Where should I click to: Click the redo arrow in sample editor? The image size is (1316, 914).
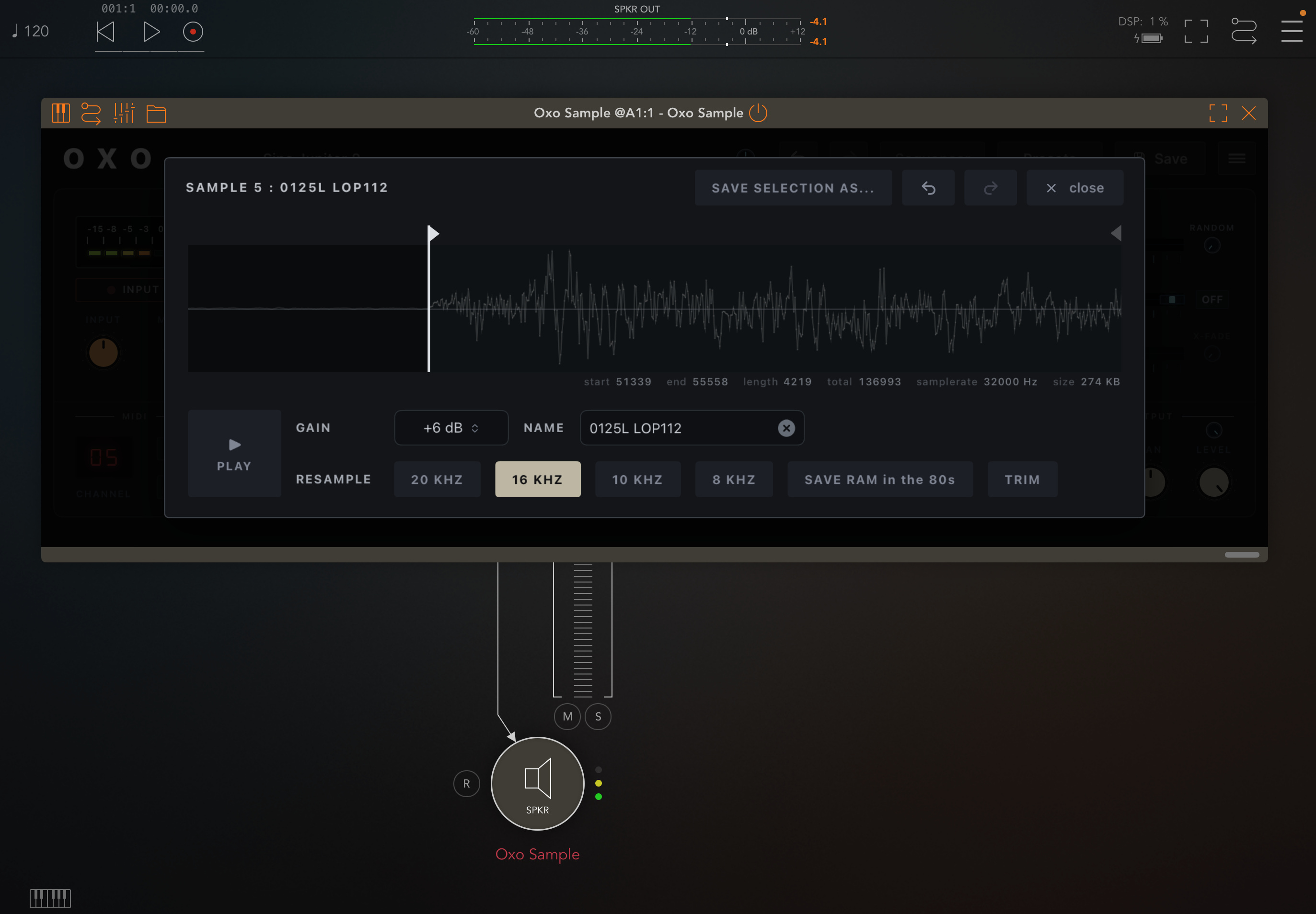pyautogui.click(x=990, y=188)
